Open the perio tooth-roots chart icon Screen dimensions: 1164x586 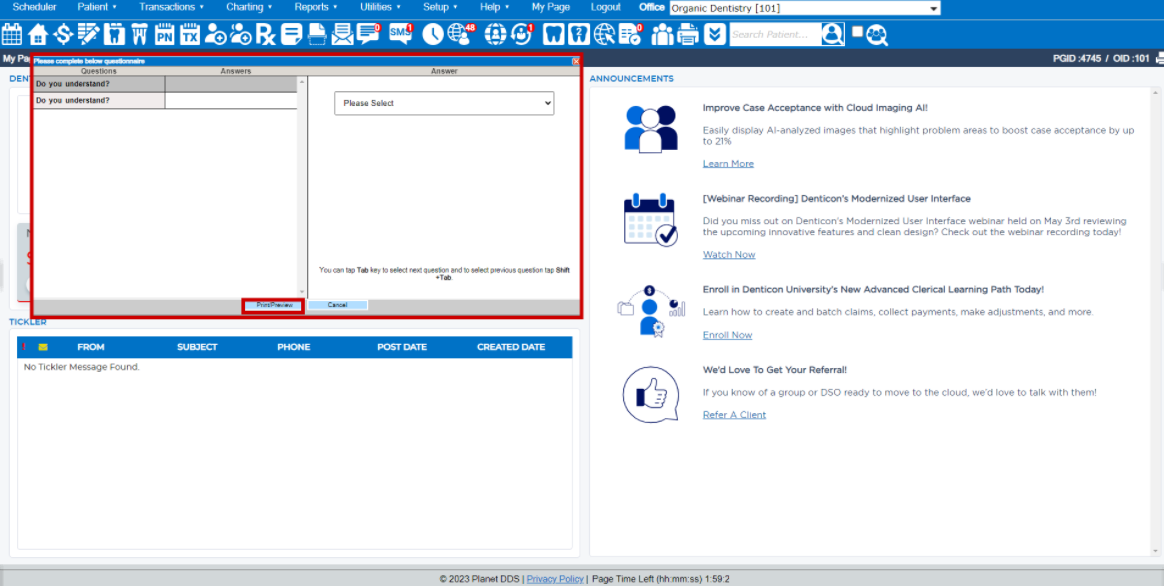140,34
